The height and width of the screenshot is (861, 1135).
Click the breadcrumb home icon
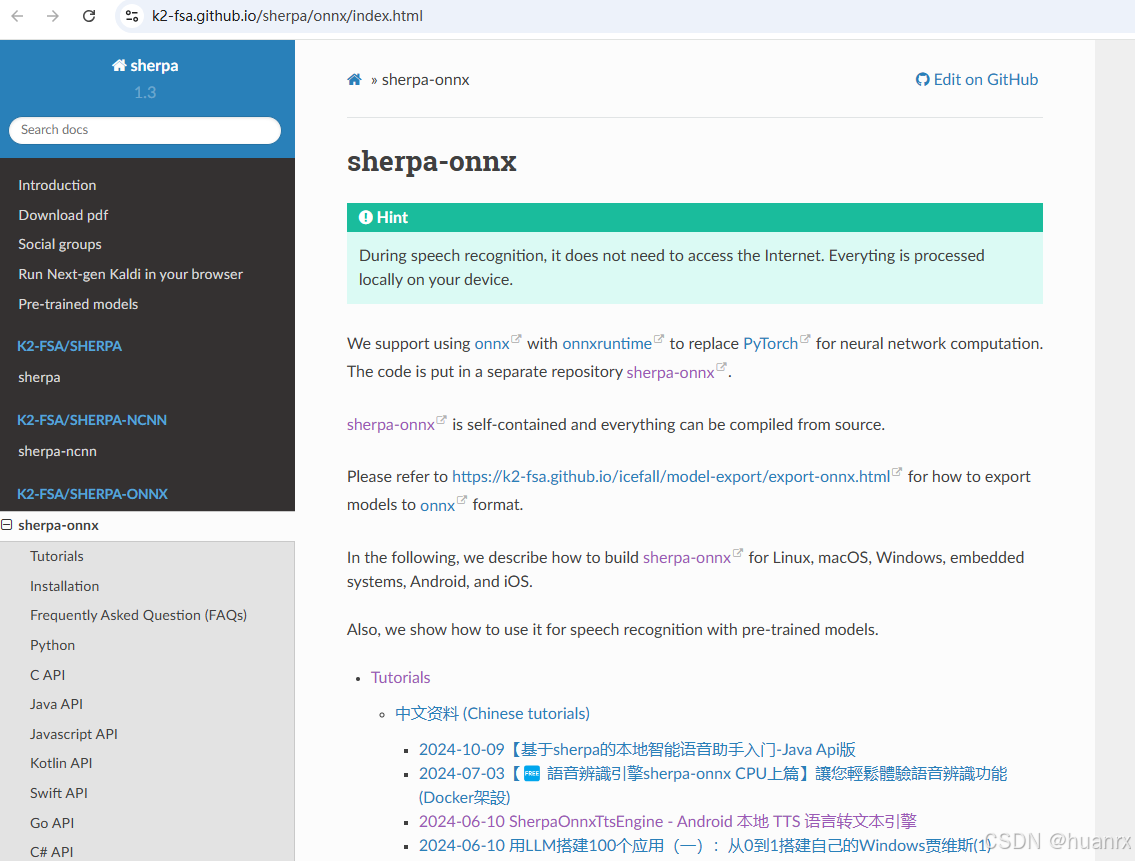click(354, 80)
